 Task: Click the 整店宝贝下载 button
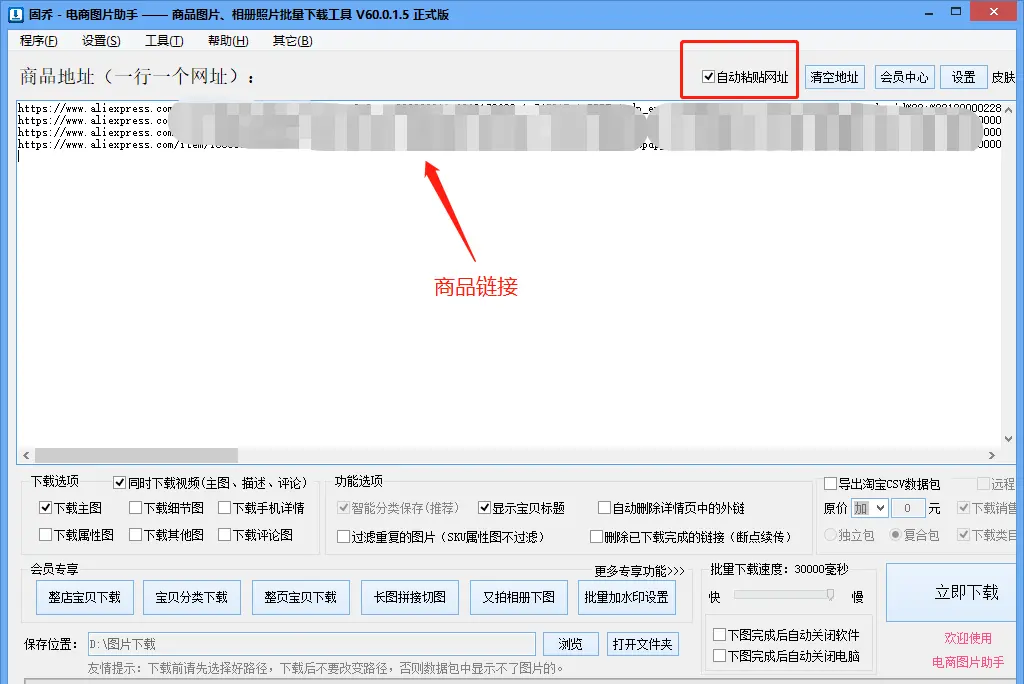click(x=85, y=597)
